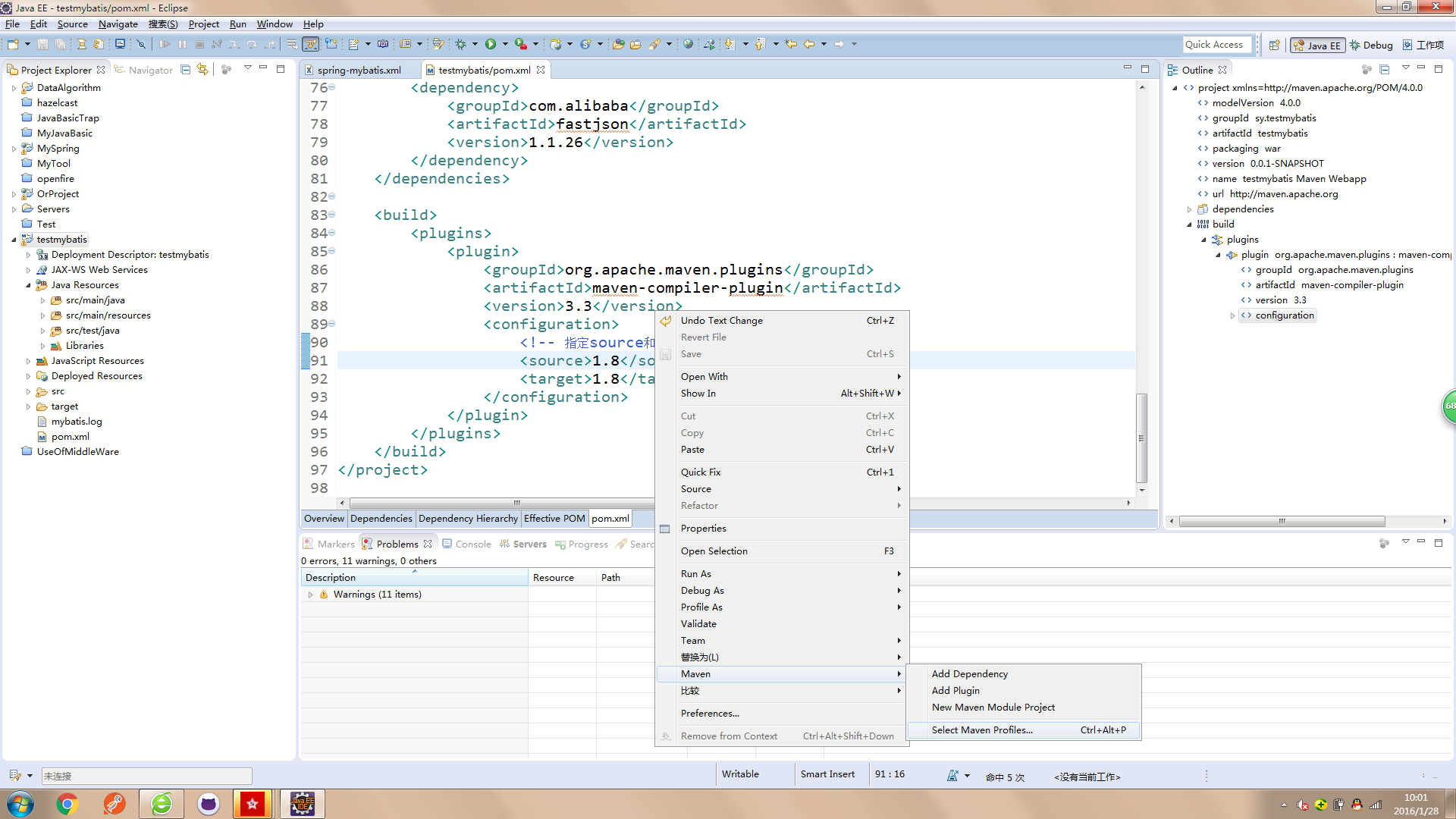Expand the dependencies node in Outline

(1189, 209)
